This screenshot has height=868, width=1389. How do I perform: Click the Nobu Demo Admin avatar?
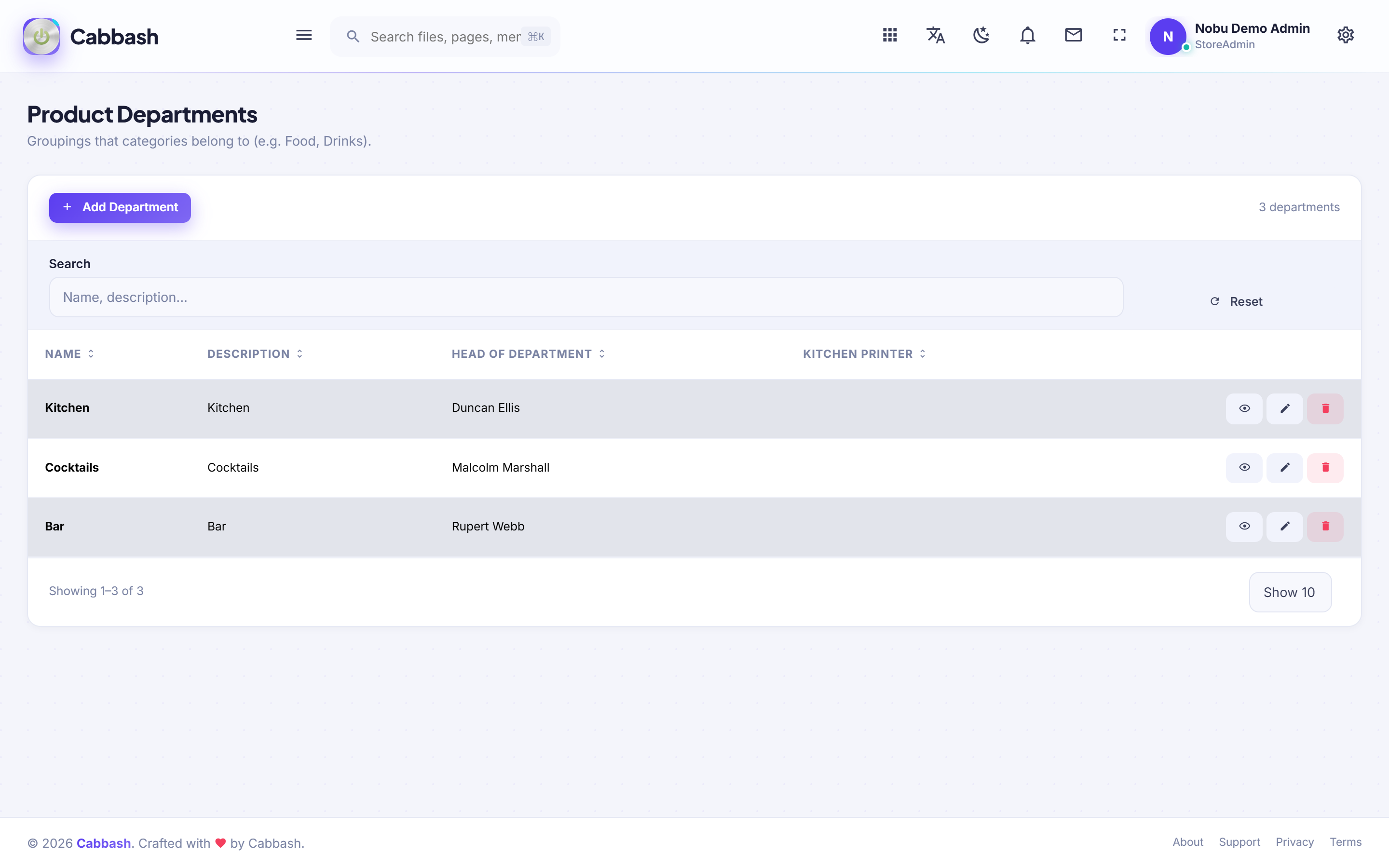pyautogui.click(x=1168, y=37)
